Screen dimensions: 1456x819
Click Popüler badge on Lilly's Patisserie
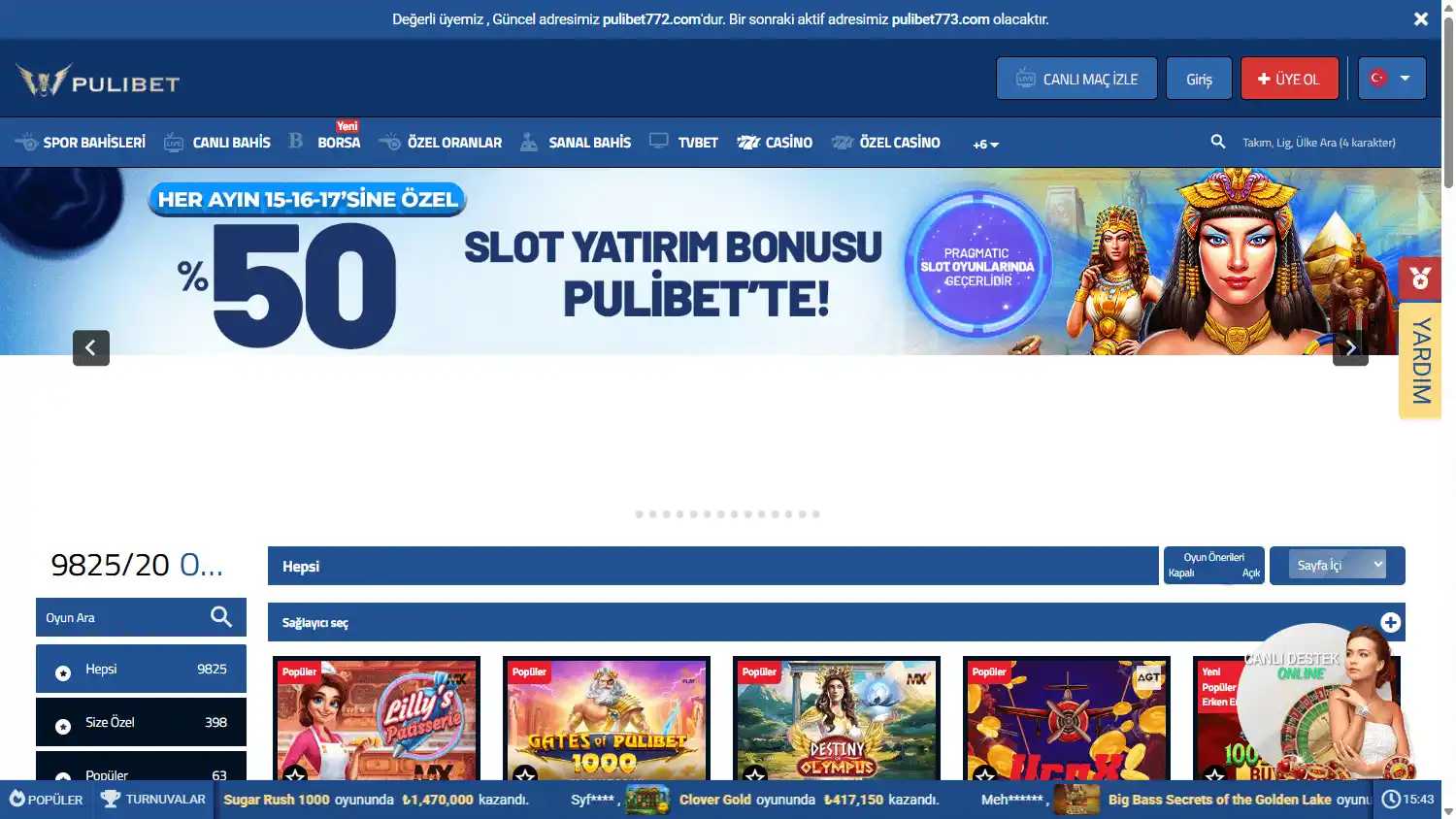299,672
